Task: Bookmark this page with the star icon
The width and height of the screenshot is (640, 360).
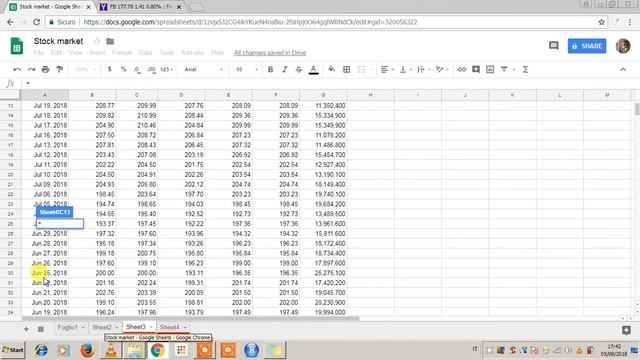Action: click(601, 22)
